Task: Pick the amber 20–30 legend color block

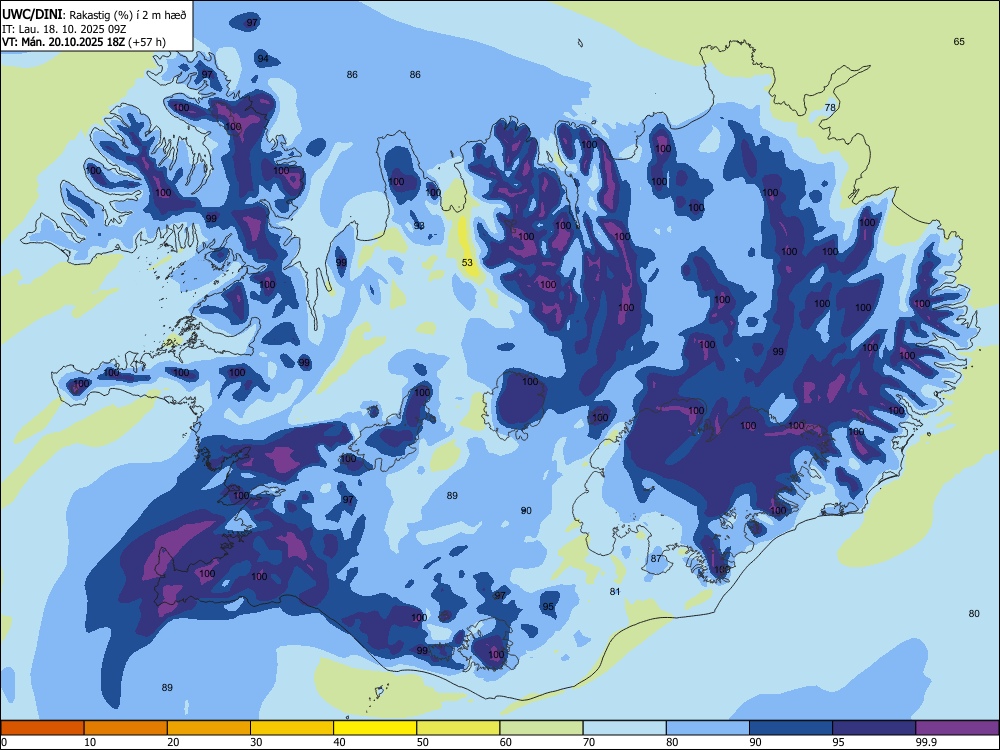Action: click(209, 728)
